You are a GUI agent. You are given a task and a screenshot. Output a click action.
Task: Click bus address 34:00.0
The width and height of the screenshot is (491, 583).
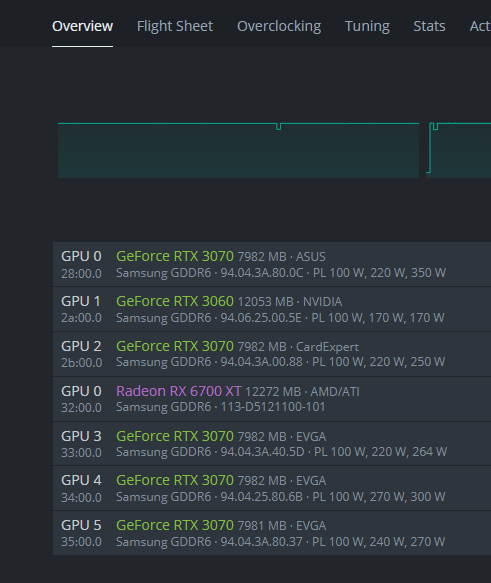(x=81, y=497)
